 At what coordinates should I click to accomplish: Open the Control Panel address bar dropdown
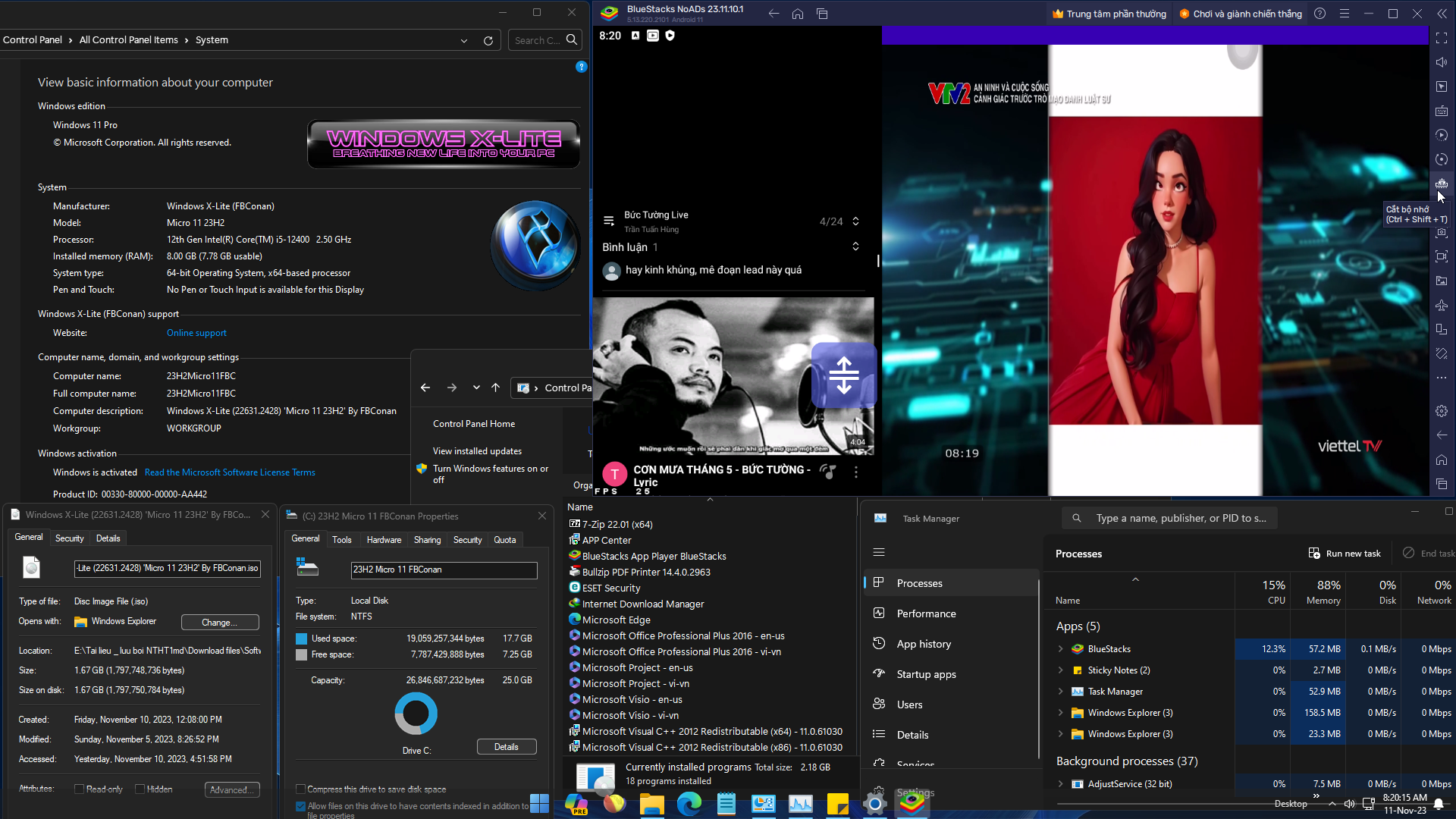[464, 40]
